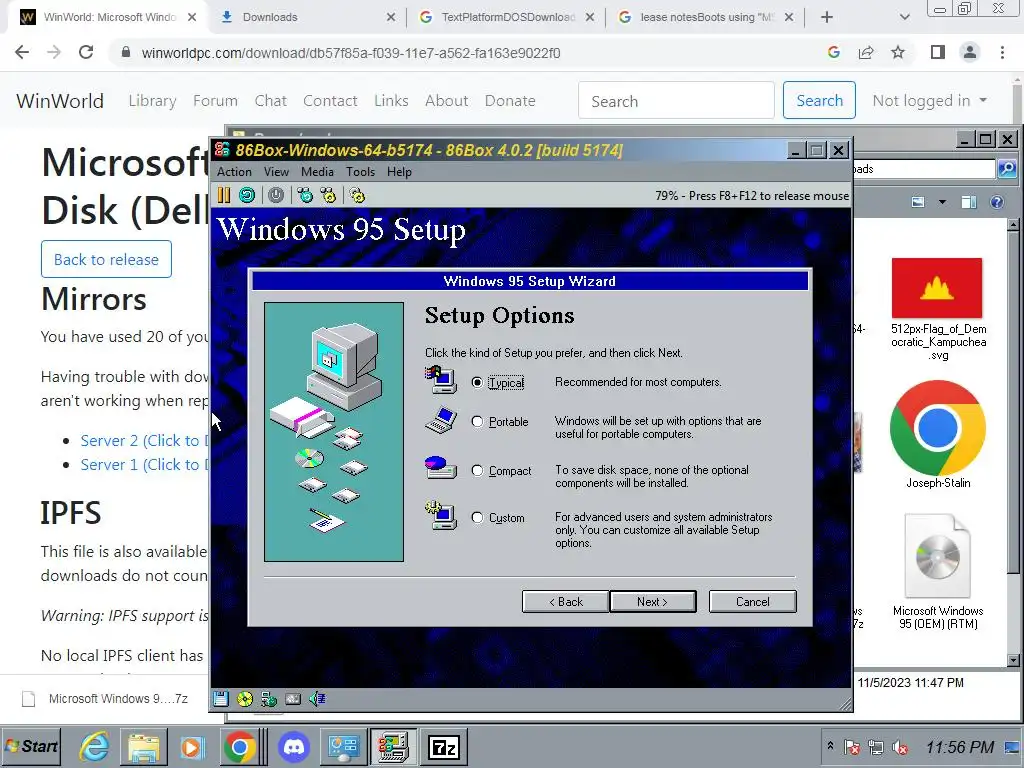This screenshot has width=1024, height=768.
Task: Open the WinWorld Library link
Action: [152, 101]
